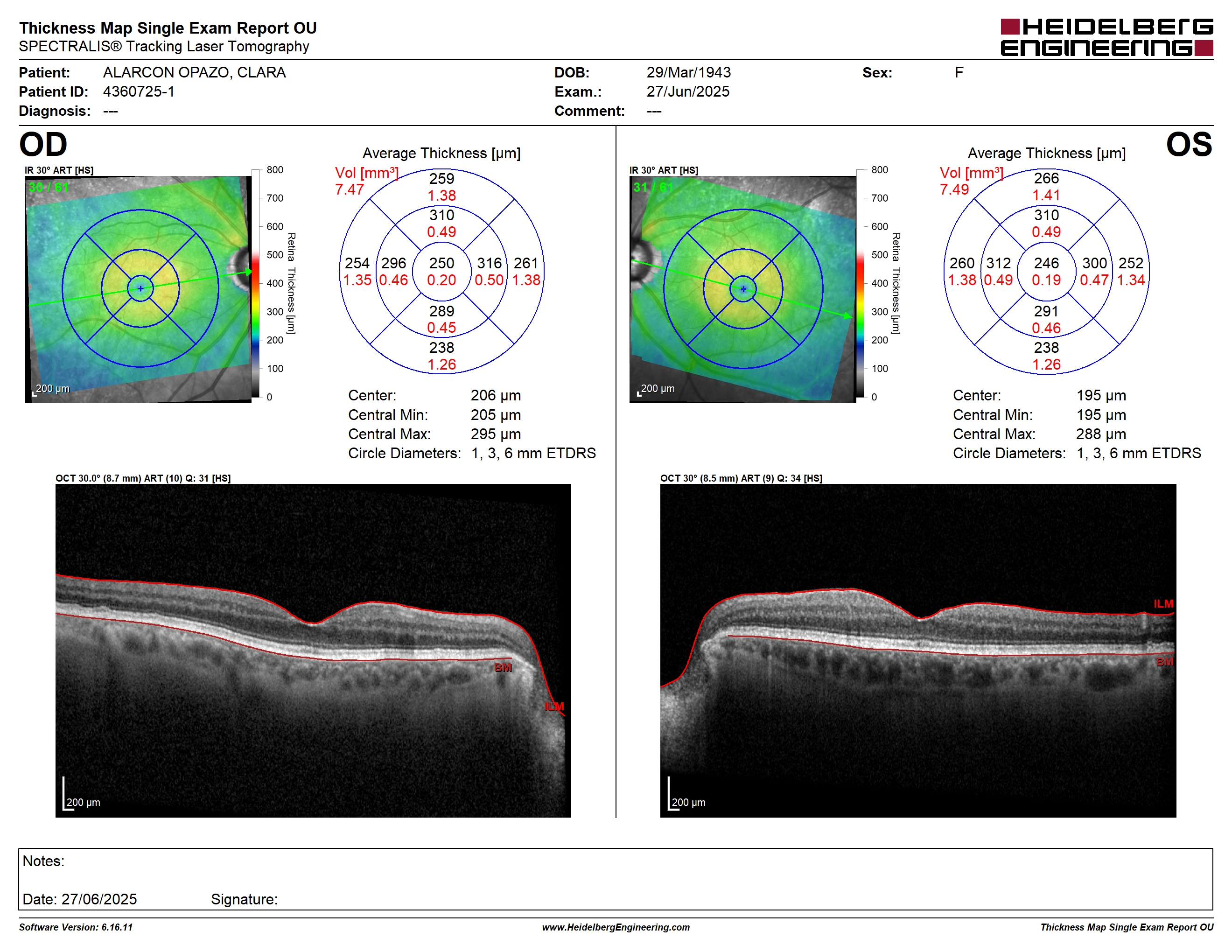Click OD outer sector thickness '254'
This screenshot has width=1232, height=952.
(357, 263)
